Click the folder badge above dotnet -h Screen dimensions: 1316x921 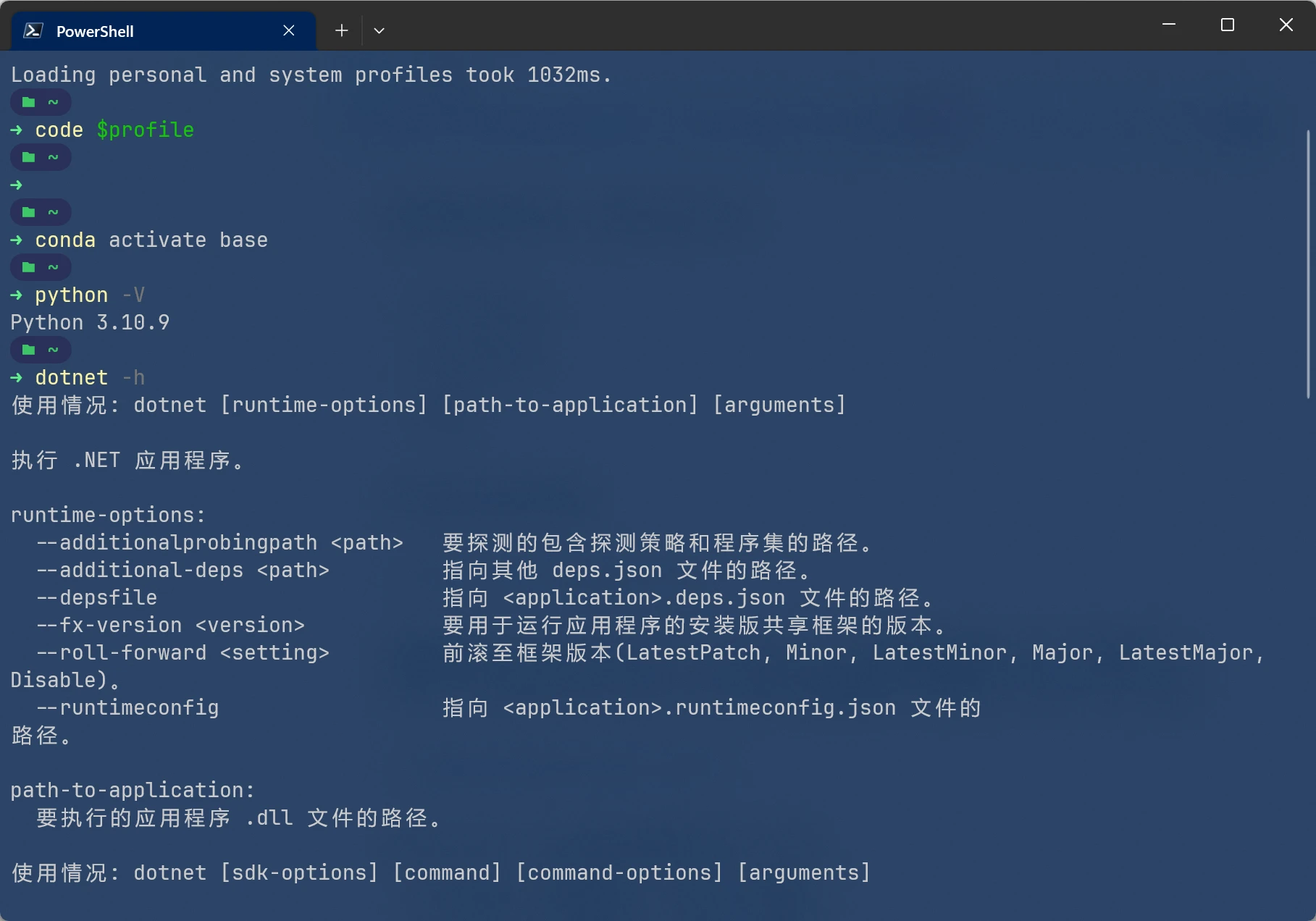pyautogui.click(x=41, y=350)
